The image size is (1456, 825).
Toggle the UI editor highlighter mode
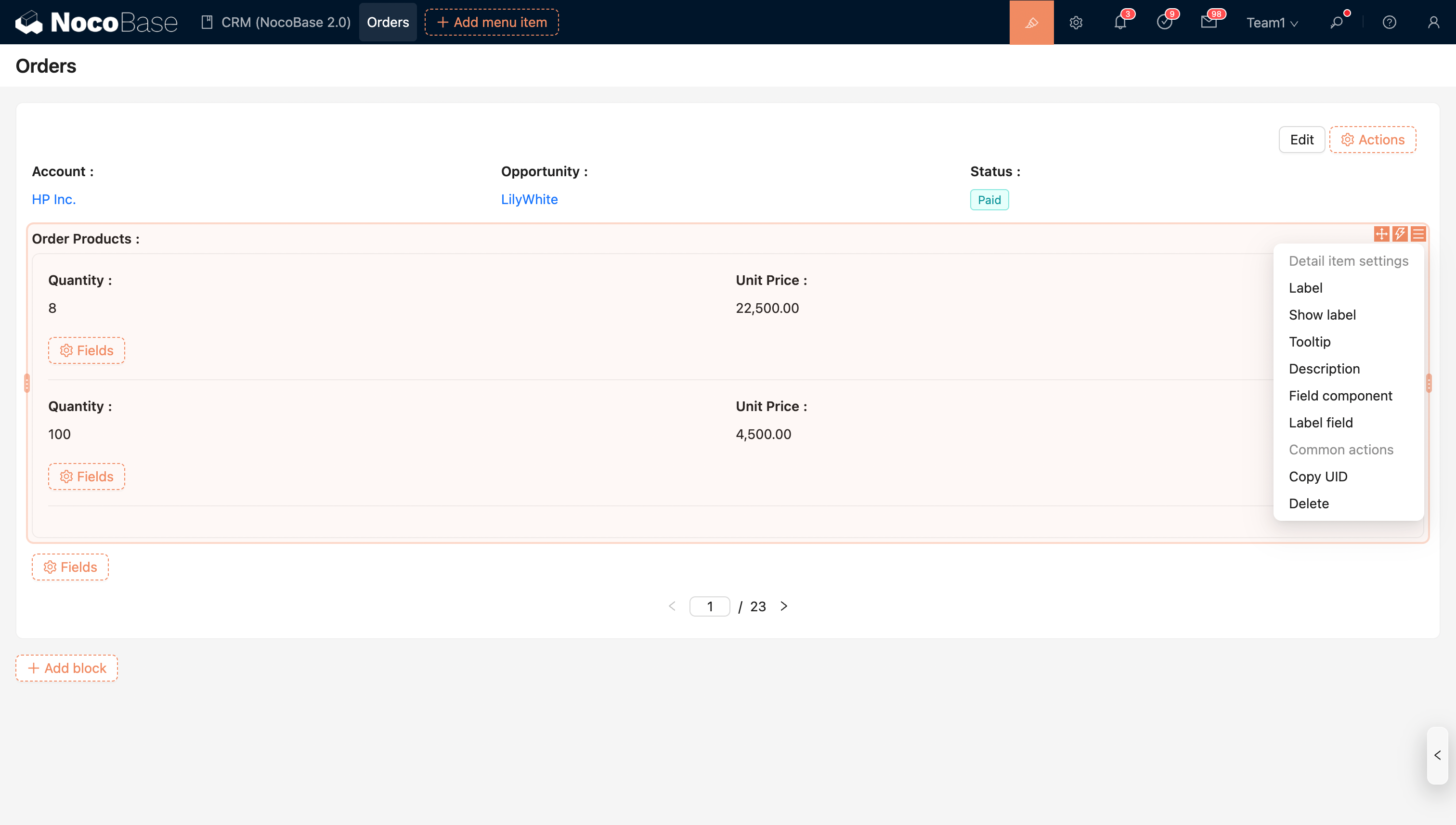coord(1031,22)
